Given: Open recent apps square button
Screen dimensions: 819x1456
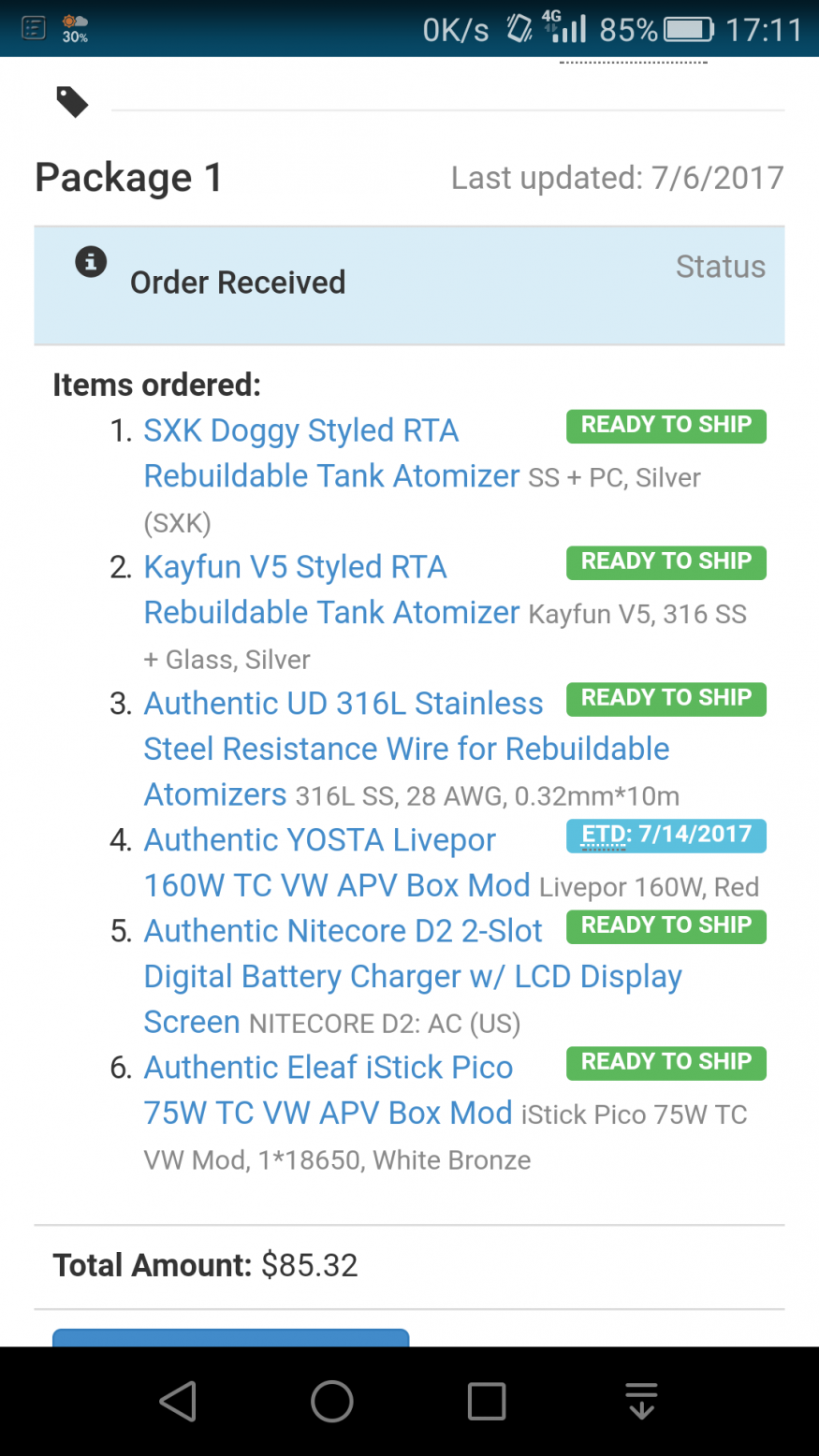Looking at the screenshot, I should [487, 1402].
